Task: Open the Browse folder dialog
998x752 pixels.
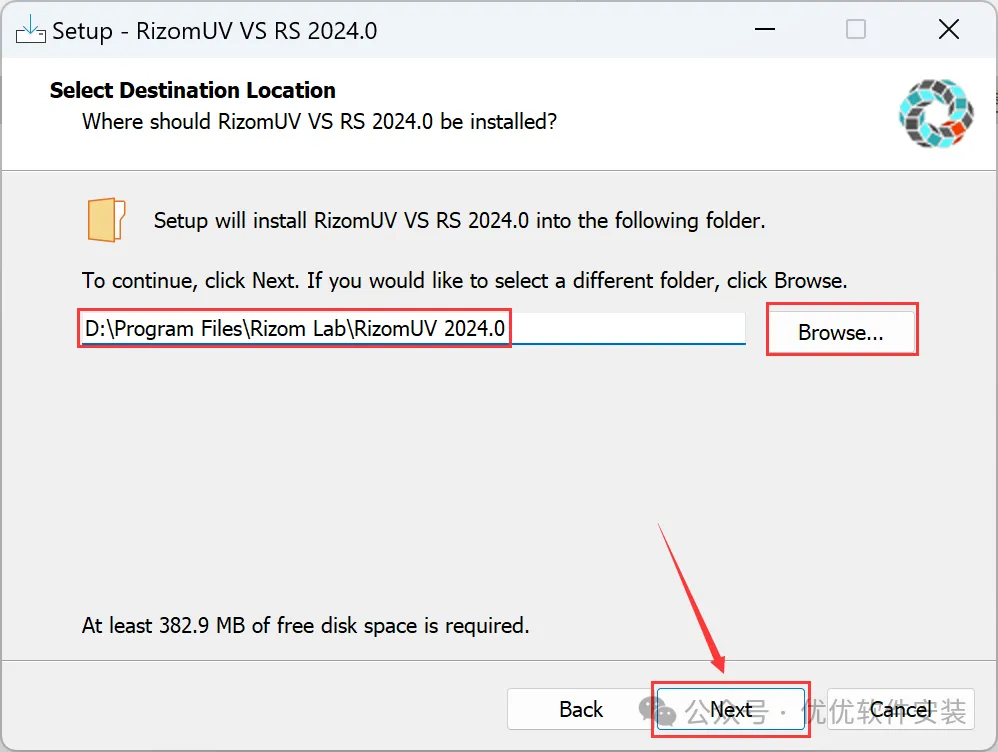Action: click(x=841, y=332)
